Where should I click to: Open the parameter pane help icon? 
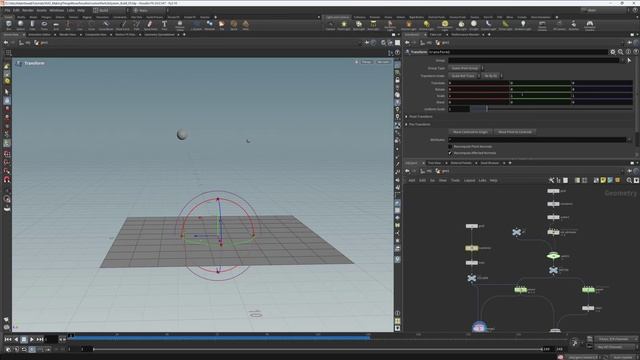636,52
